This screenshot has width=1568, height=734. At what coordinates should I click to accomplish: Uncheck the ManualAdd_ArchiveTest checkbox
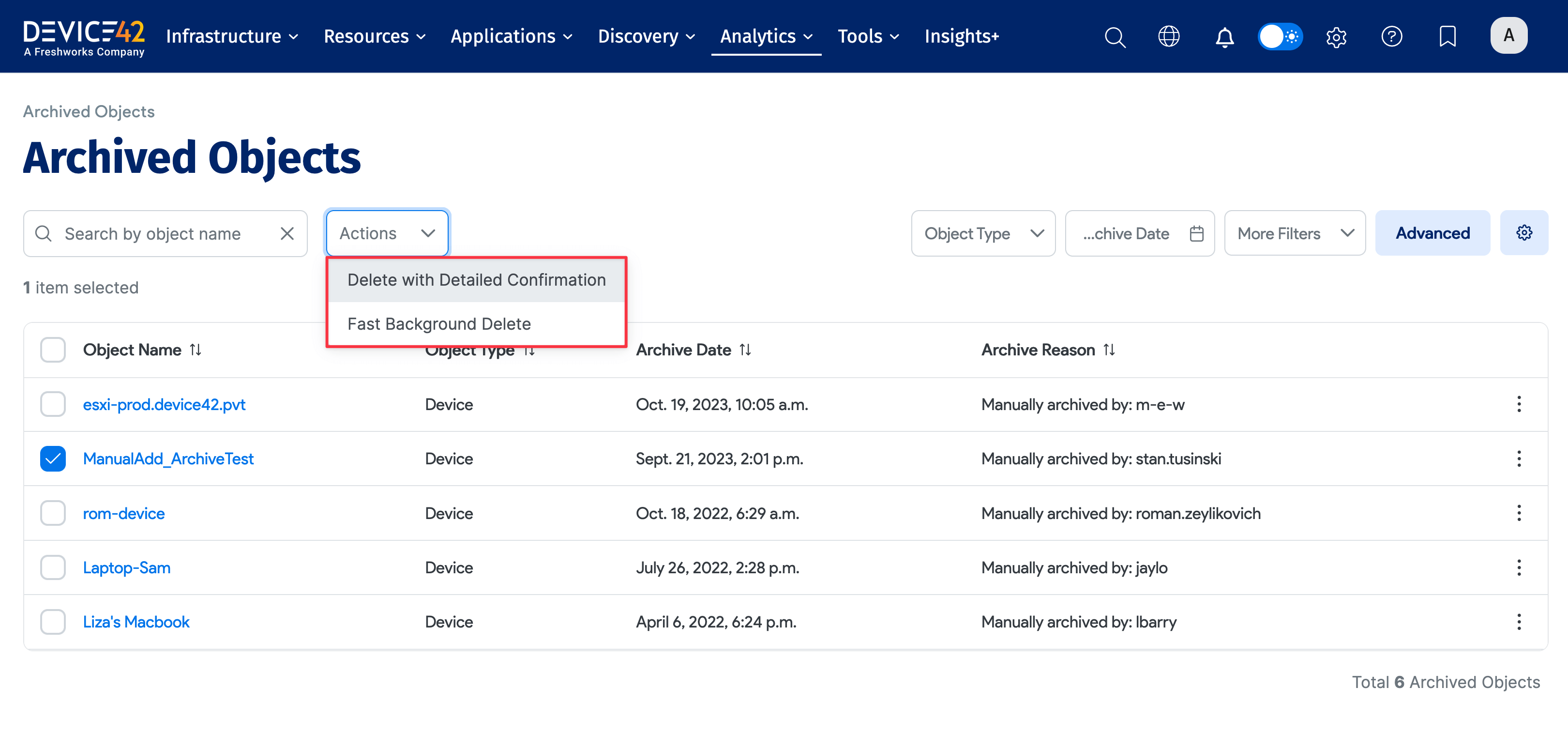[53, 459]
